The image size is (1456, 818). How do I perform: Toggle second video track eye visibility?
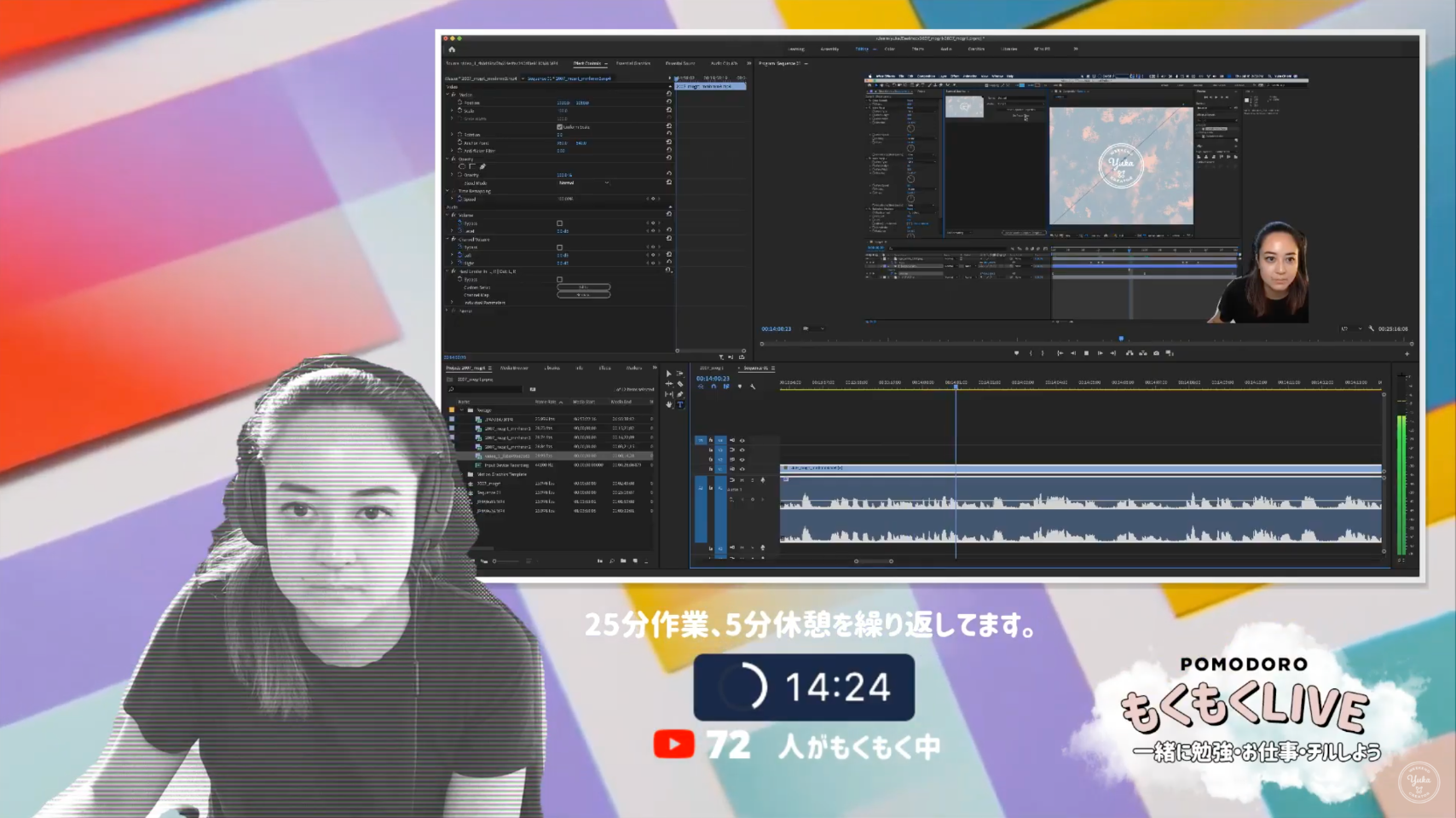tap(742, 450)
